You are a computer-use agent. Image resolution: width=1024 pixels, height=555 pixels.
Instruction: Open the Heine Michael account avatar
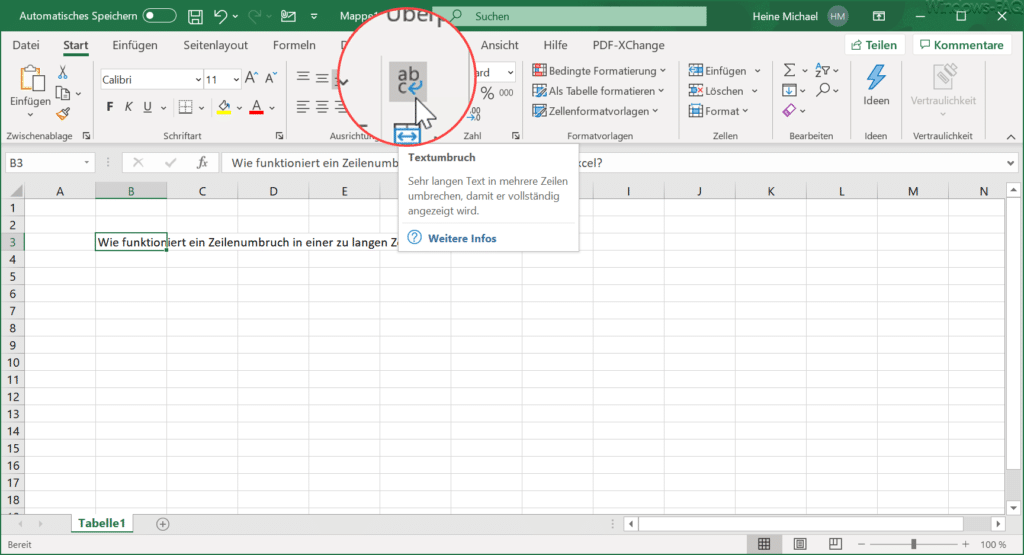tap(838, 16)
